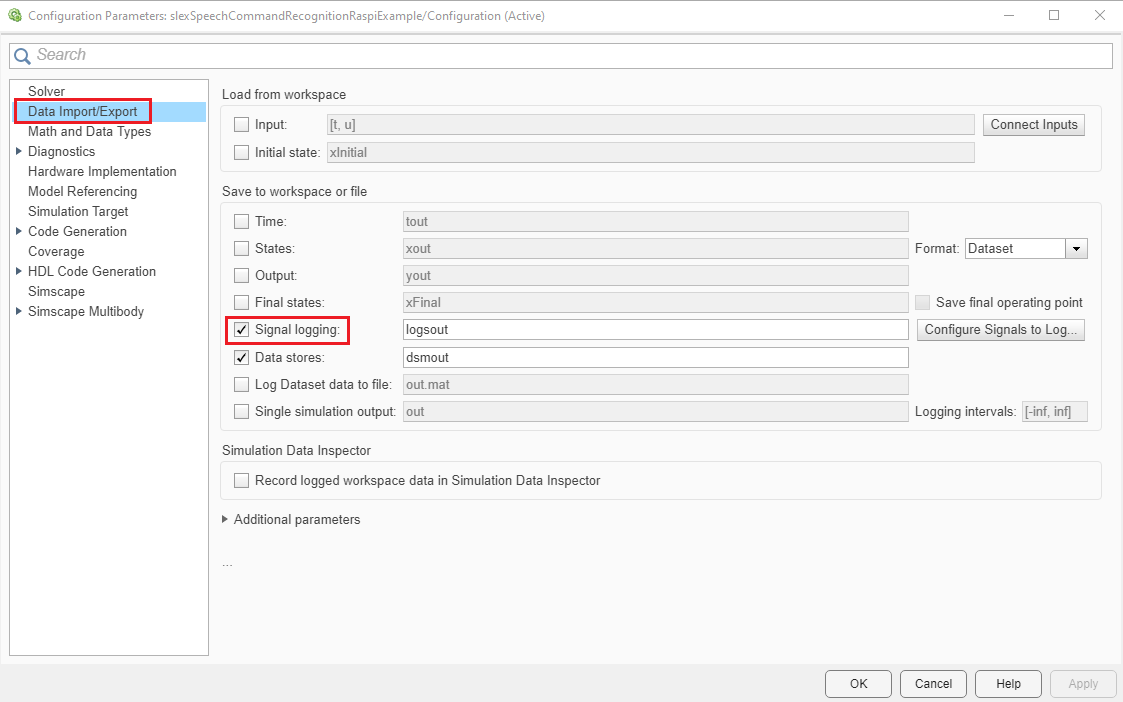The image size is (1123, 702).
Task: Click the Simulink gear icon in title bar
Action: (x=15, y=16)
